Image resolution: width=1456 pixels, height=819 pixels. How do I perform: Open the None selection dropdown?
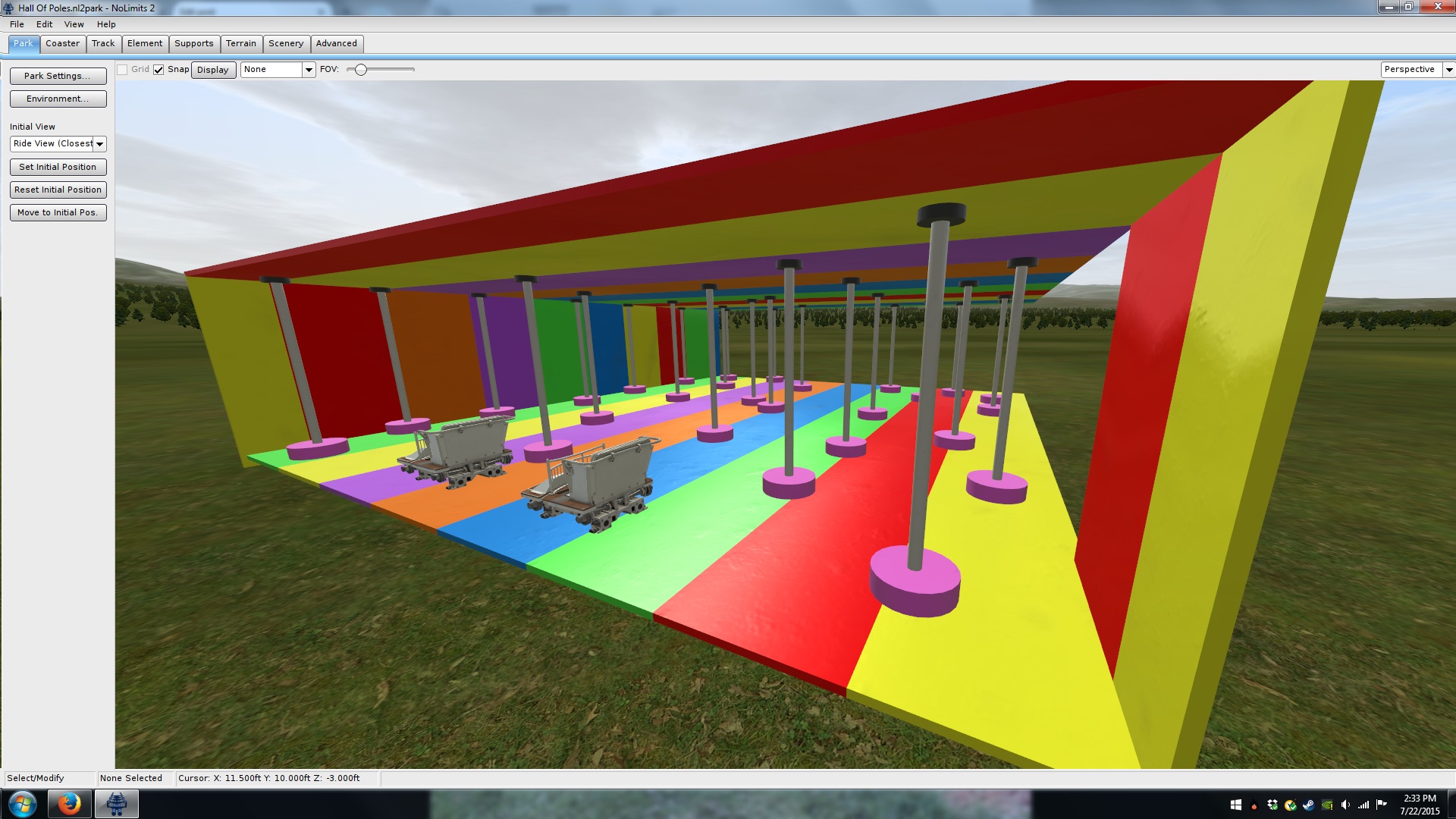[x=309, y=70]
